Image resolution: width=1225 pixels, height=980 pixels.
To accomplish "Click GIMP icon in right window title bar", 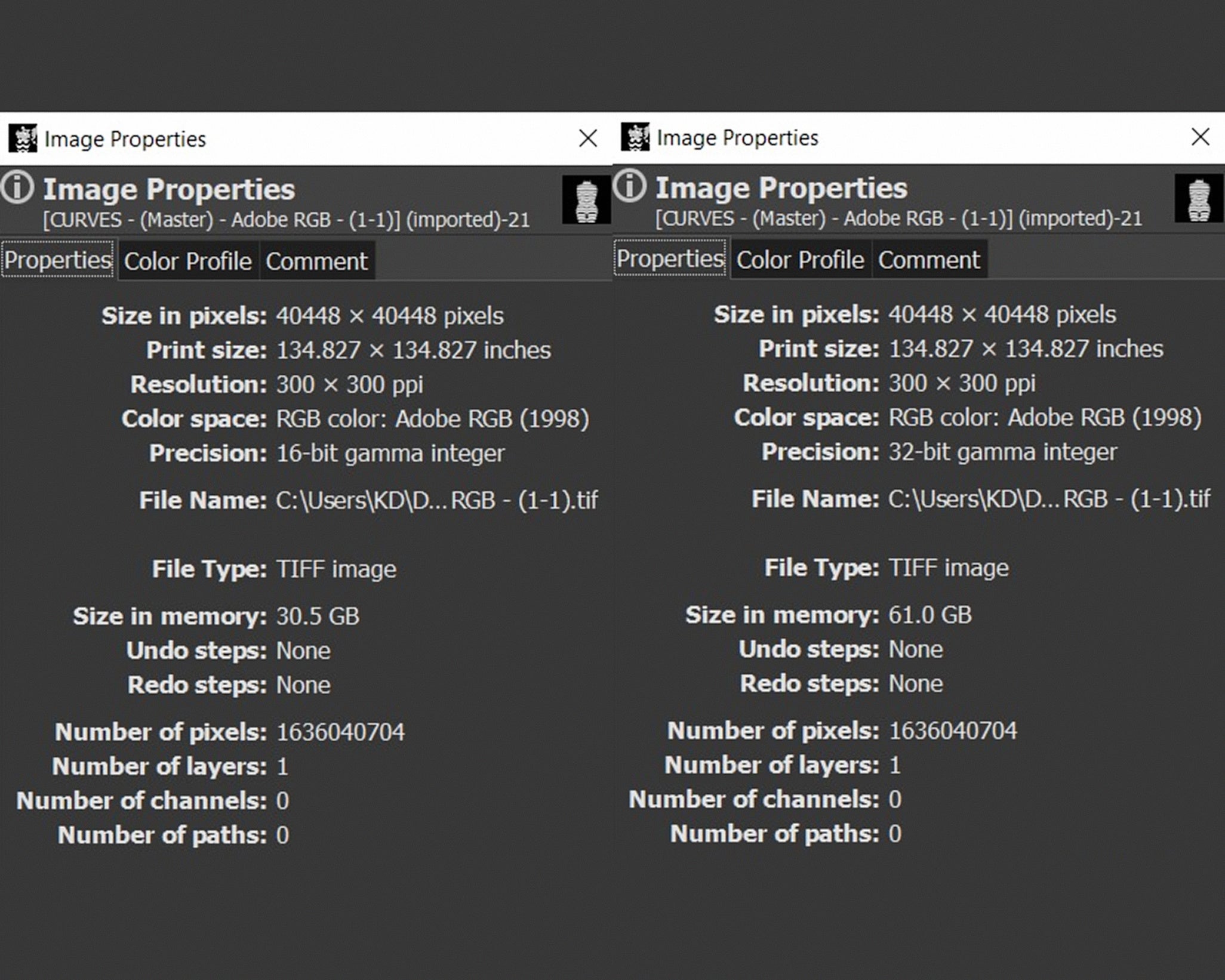I will click(x=635, y=137).
